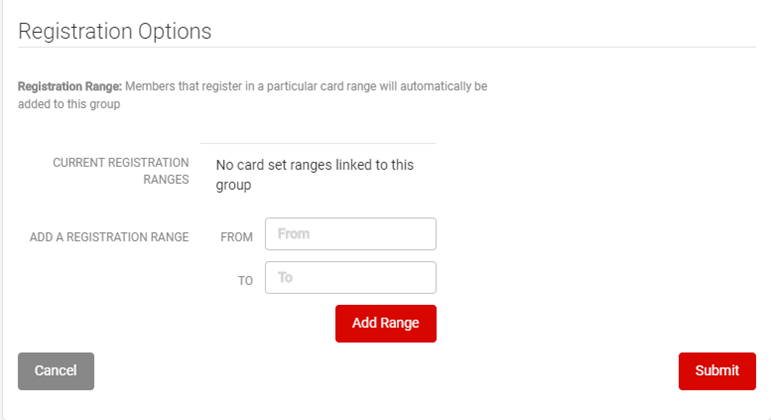Click the red Submit button
The height and width of the screenshot is (420, 771).
pyautogui.click(x=717, y=371)
